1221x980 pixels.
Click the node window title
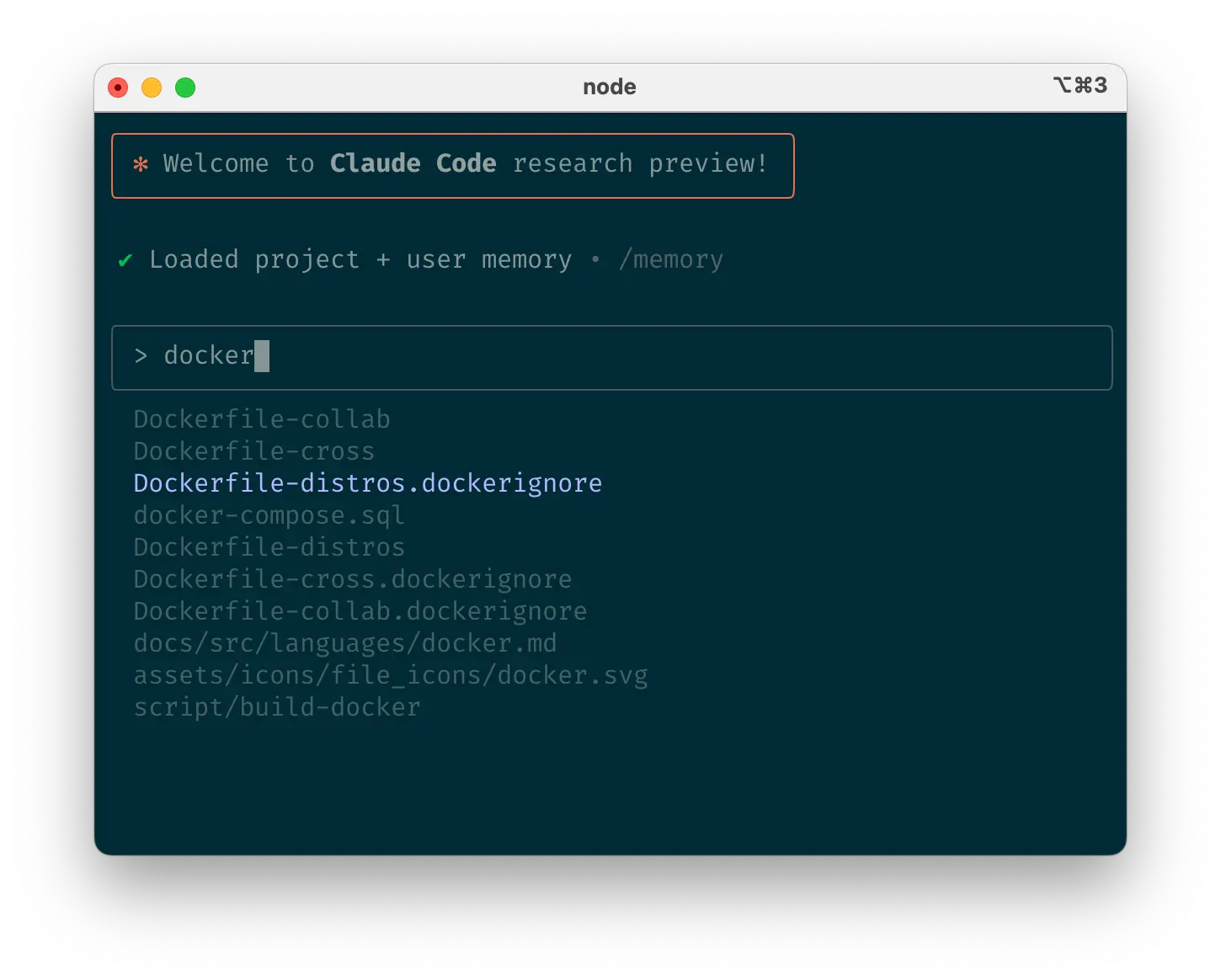tap(610, 86)
